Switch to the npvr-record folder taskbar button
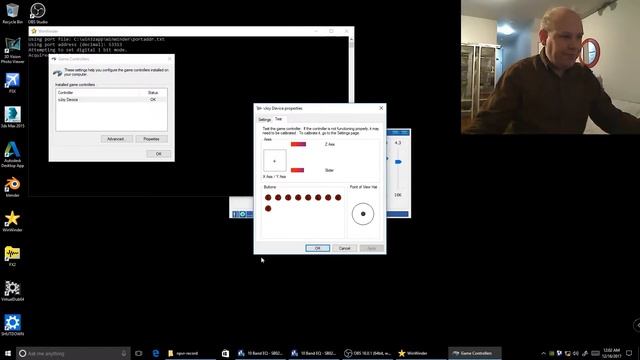The image size is (640, 360). [191, 353]
